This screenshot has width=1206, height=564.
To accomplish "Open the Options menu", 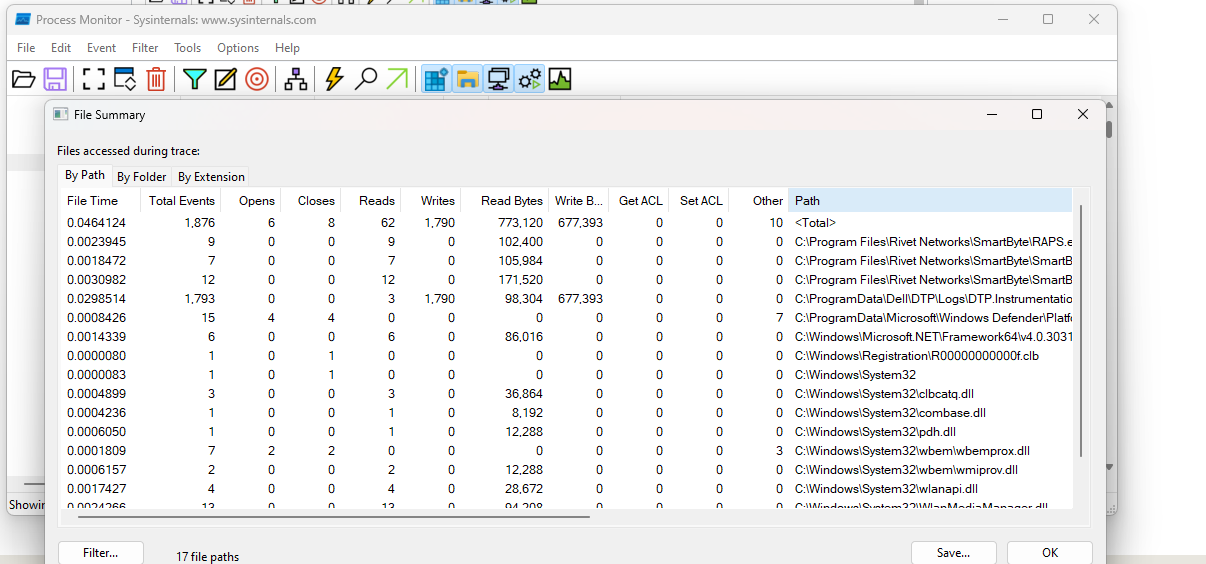I will 238,48.
